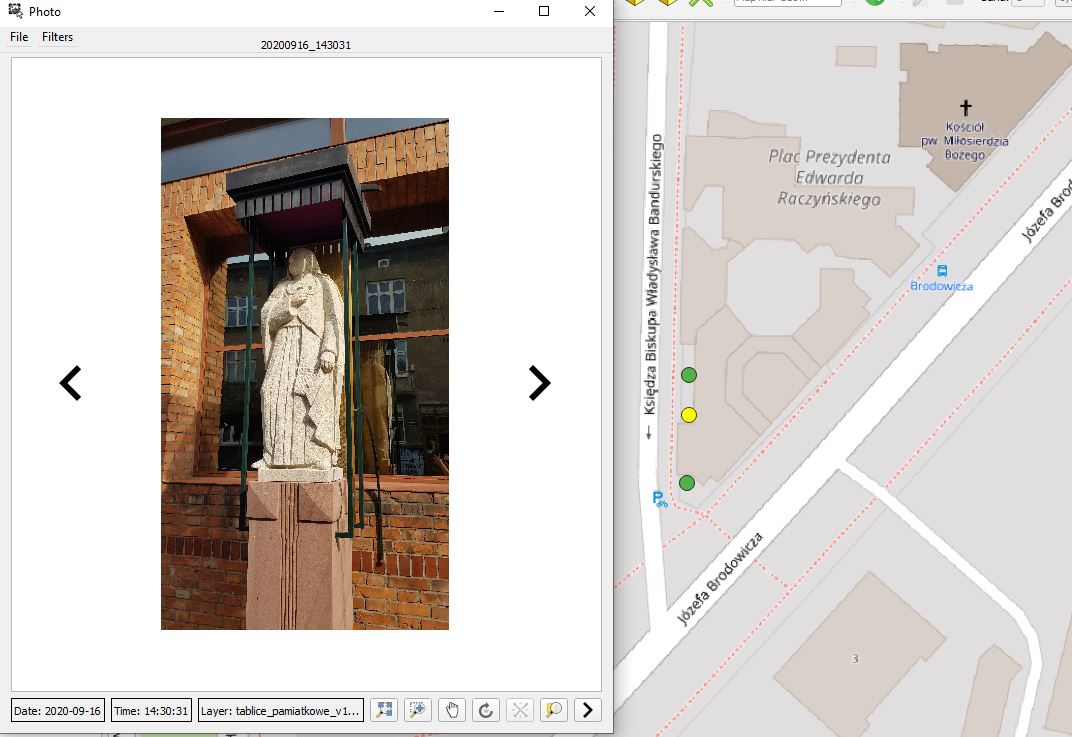Click the Brodowicza bus stop icon
The image size is (1072, 737).
[x=942, y=270]
